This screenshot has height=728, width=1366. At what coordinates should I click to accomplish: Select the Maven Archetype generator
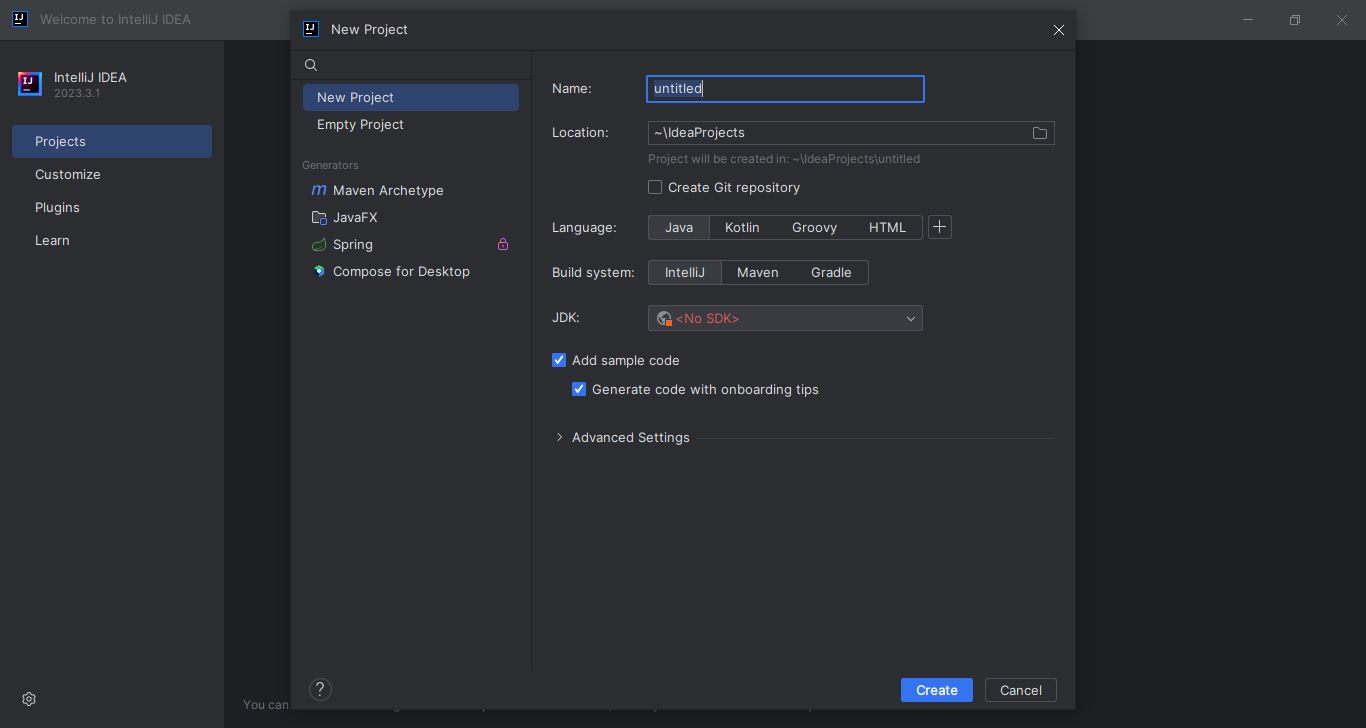coord(410,190)
